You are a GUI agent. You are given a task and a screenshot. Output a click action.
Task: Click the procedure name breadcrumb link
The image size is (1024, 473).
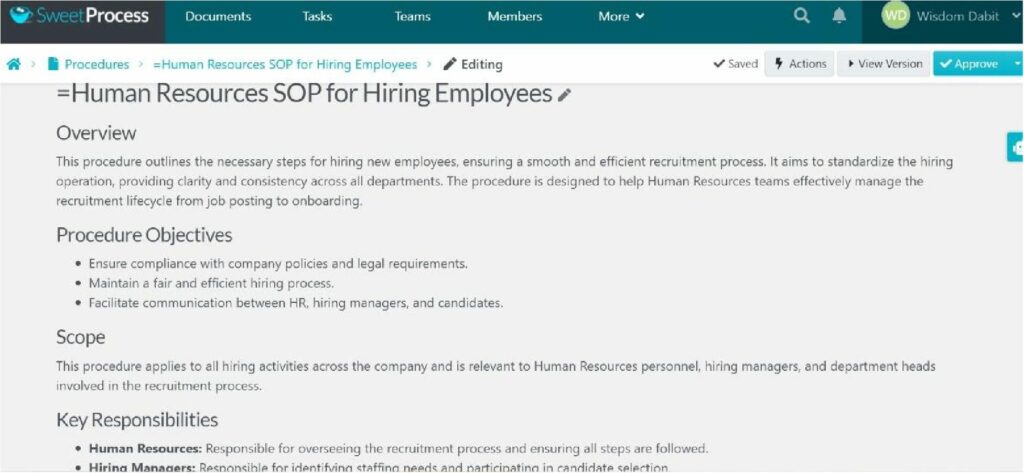click(285, 65)
